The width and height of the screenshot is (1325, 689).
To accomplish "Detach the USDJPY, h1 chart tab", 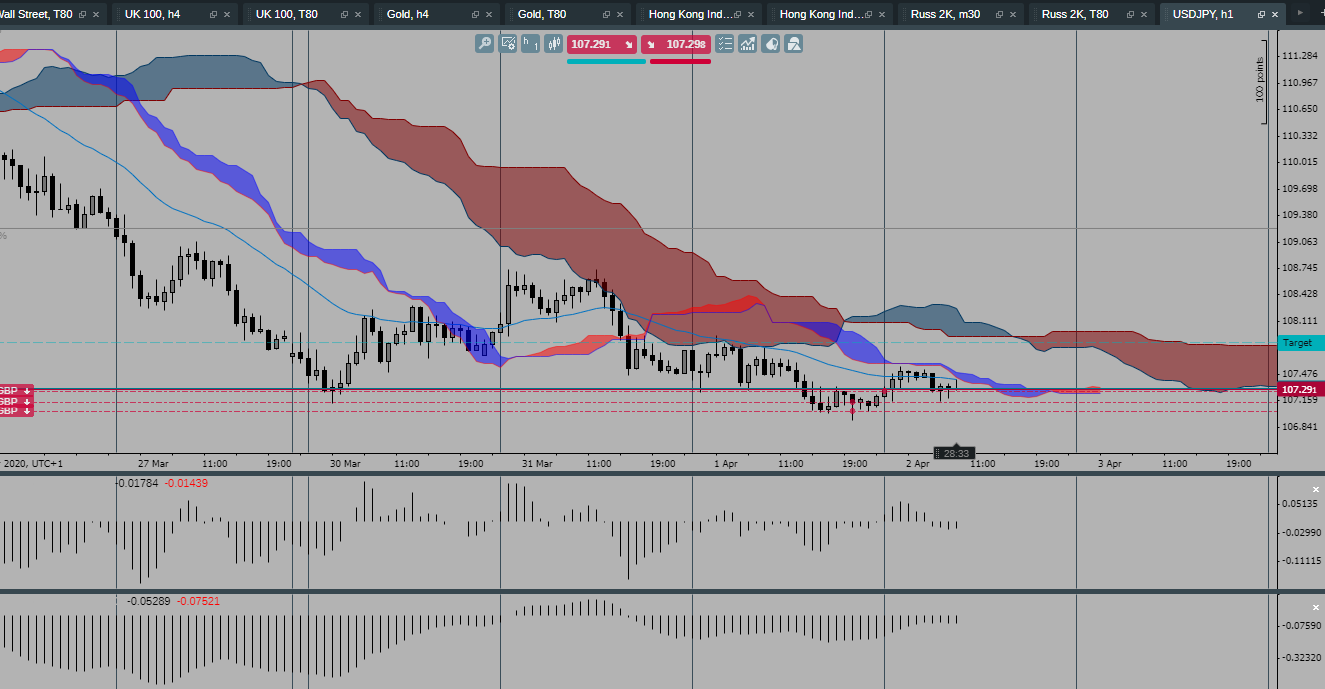I will (1261, 15).
